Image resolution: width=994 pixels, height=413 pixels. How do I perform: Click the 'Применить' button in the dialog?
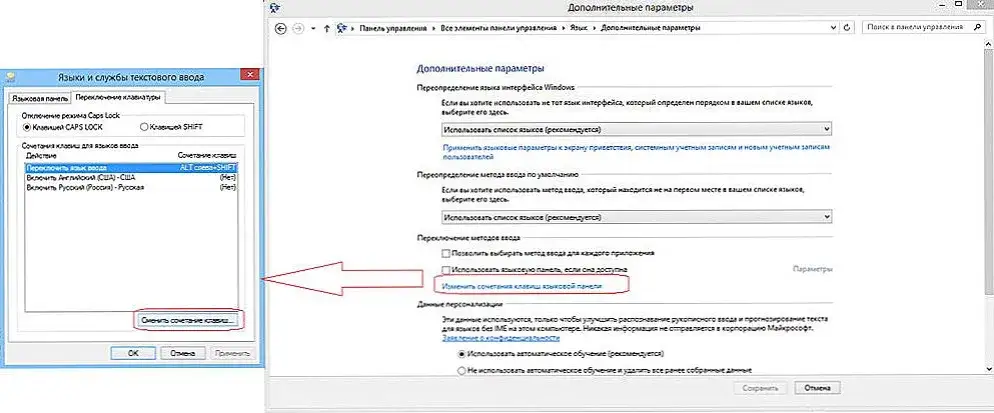pos(233,353)
